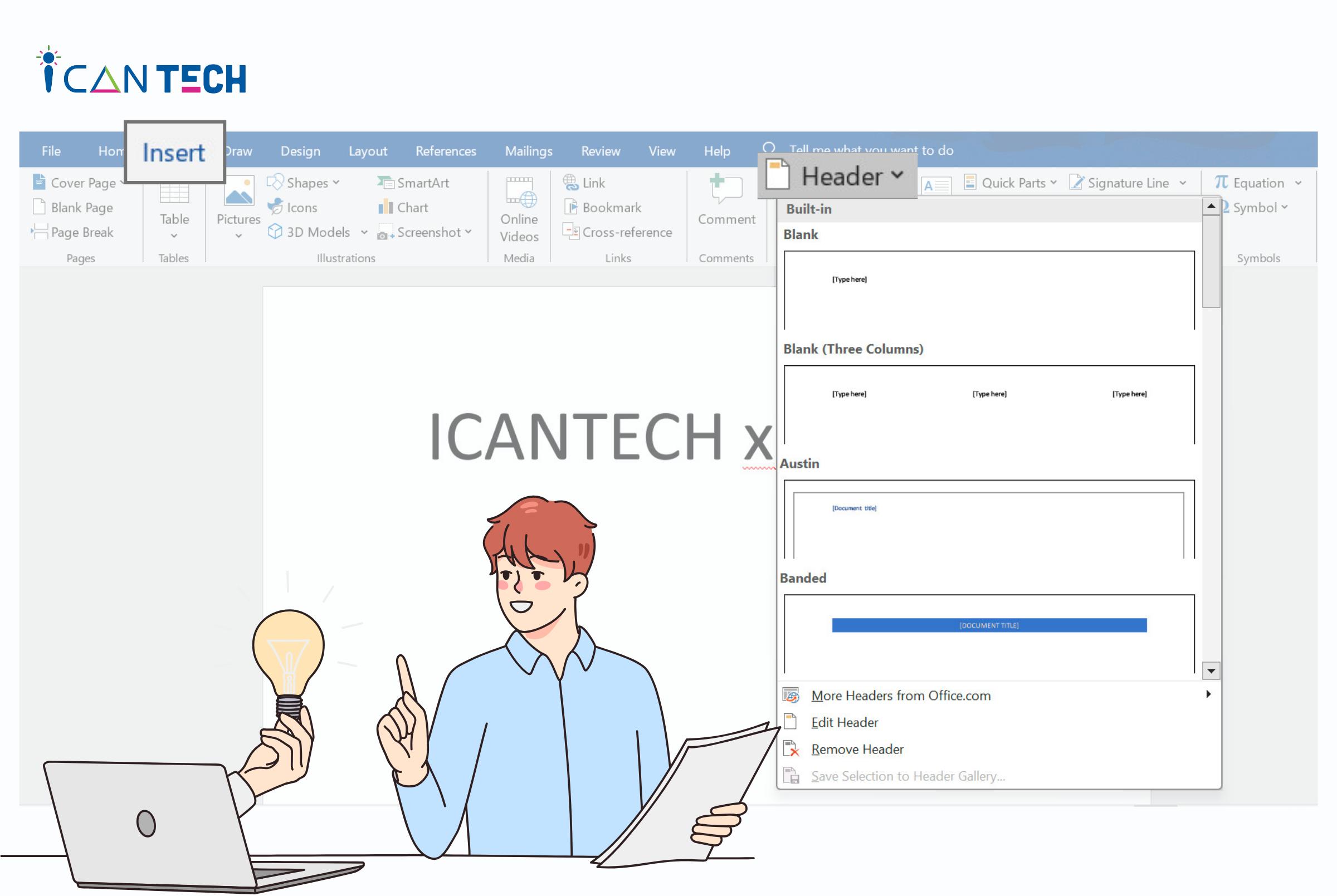
Task: Choose More Headers from Office.com
Action: pyautogui.click(x=998, y=695)
